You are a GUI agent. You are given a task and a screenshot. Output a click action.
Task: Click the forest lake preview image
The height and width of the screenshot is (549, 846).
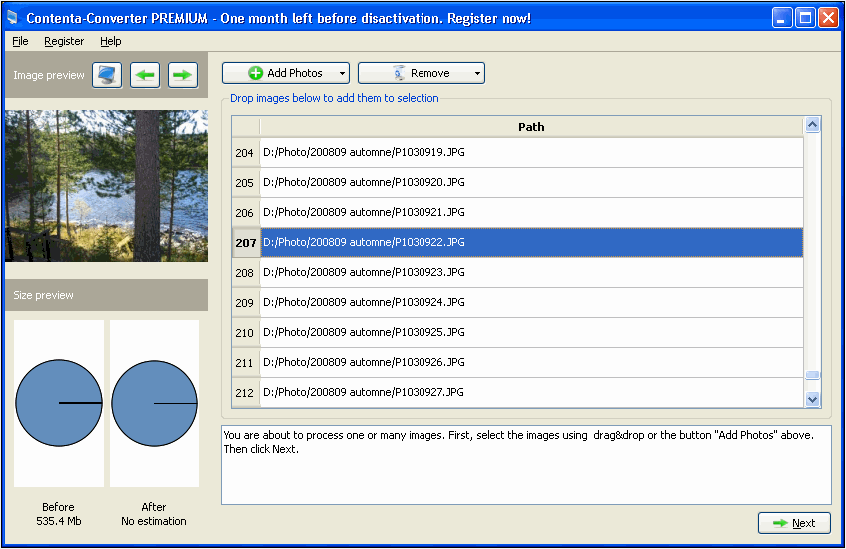[x=106, y=186]
